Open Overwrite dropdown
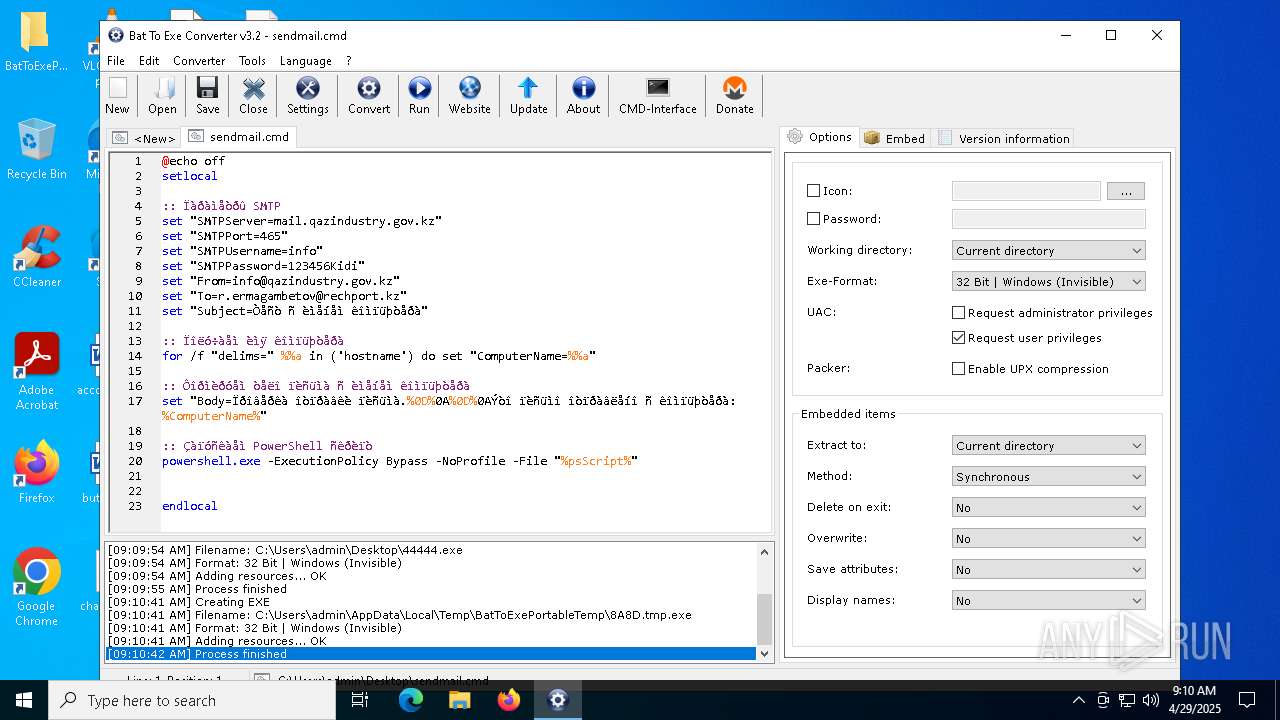The image size is (1280, 720). tap(1048, 539)
